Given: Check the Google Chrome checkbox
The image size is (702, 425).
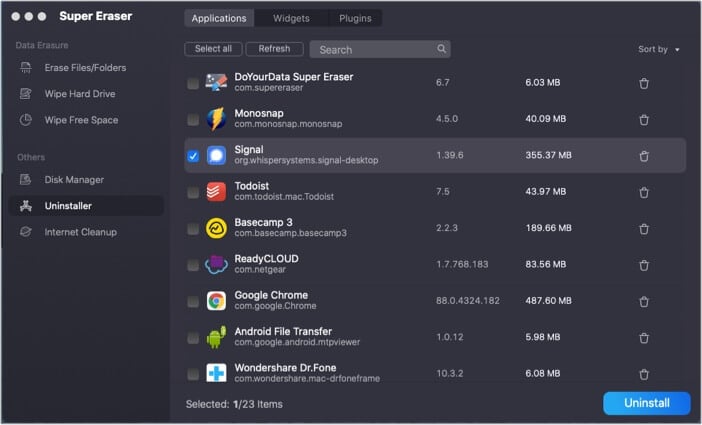Looking at the screenshot, I should tap(193, 301).
